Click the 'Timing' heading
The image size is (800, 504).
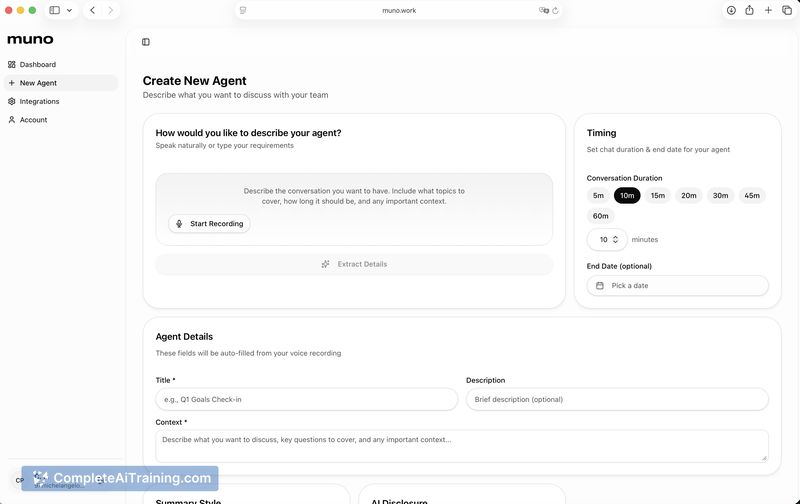(602, 133)
